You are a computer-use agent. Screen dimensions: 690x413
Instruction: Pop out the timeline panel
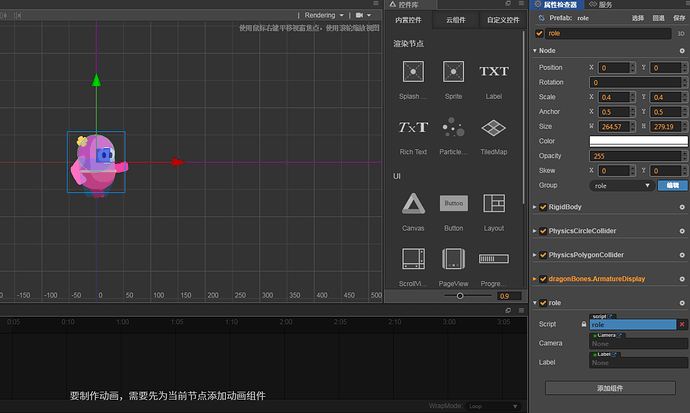pyautogui.click(x=508, y=310)
